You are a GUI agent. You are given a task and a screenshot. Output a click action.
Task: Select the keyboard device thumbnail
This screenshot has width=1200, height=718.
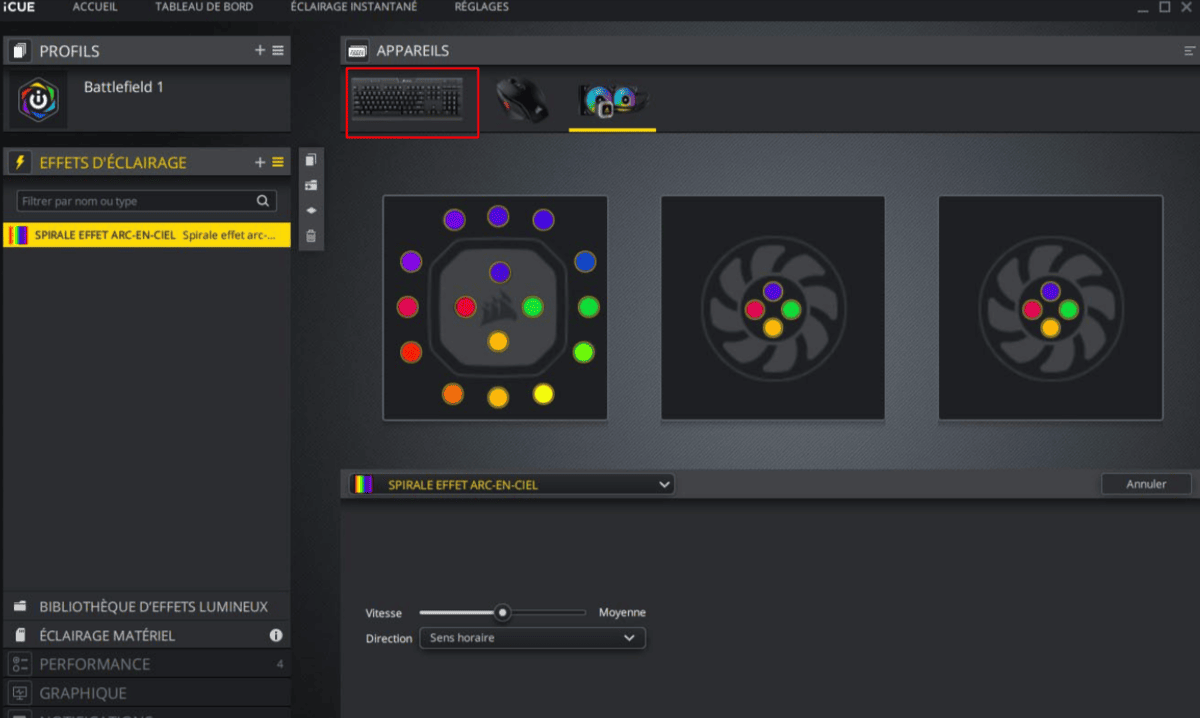(412, 102)
